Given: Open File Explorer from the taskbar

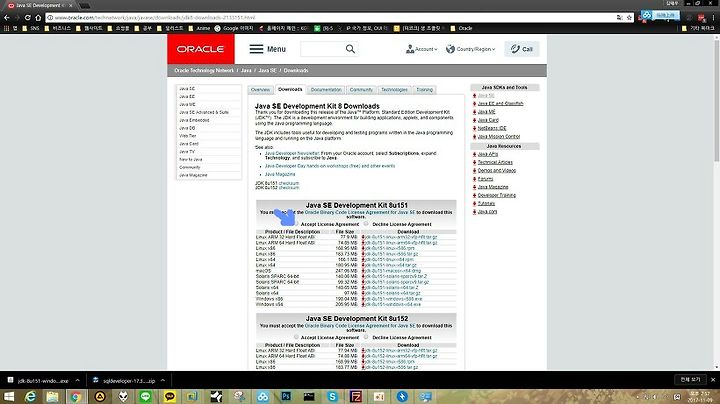Looking at the screenshot, I should 52,396.
